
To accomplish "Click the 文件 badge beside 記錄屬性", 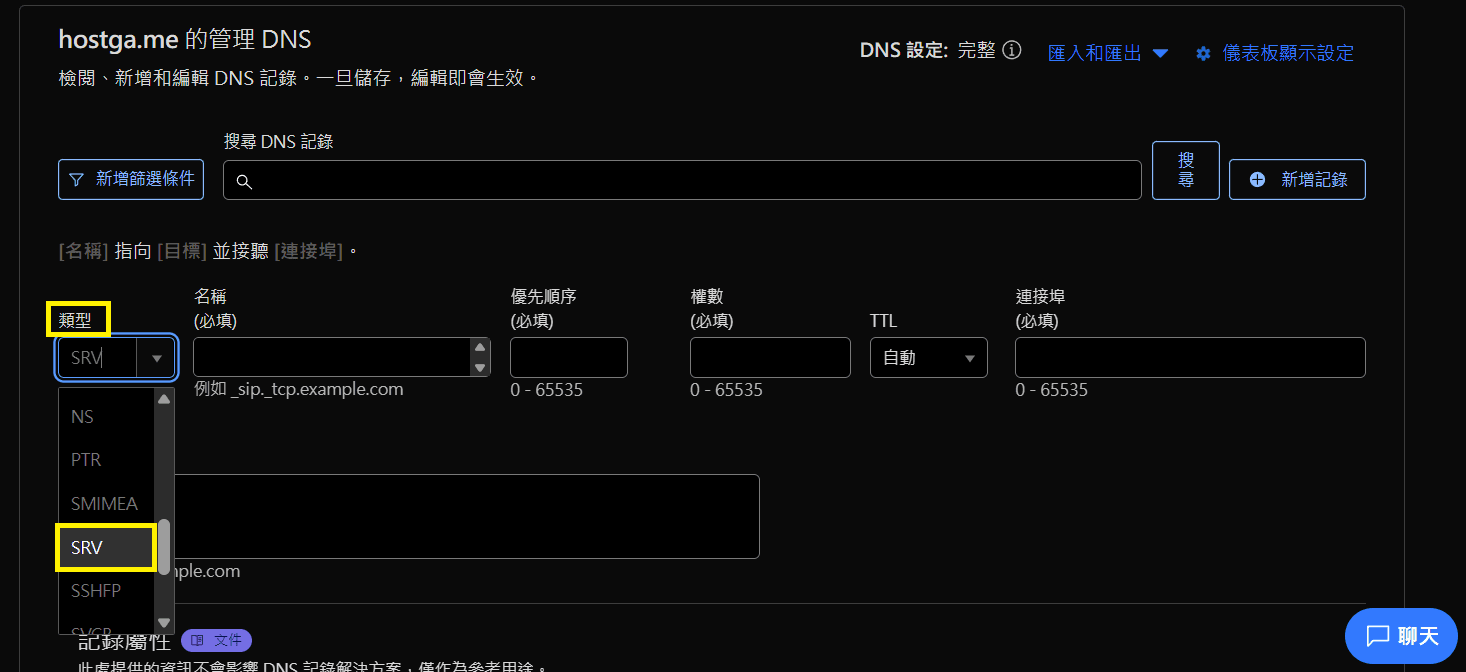I will (216, 640).
